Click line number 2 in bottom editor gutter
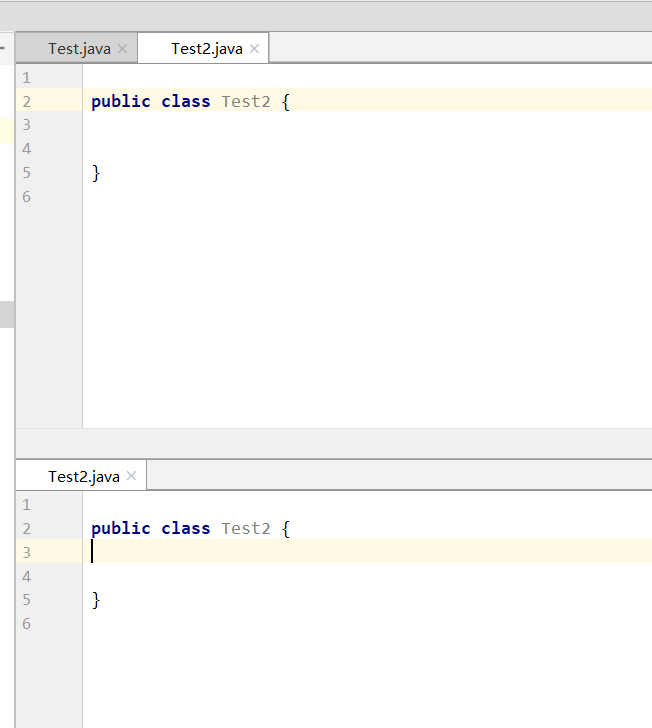 pos(26,529)
